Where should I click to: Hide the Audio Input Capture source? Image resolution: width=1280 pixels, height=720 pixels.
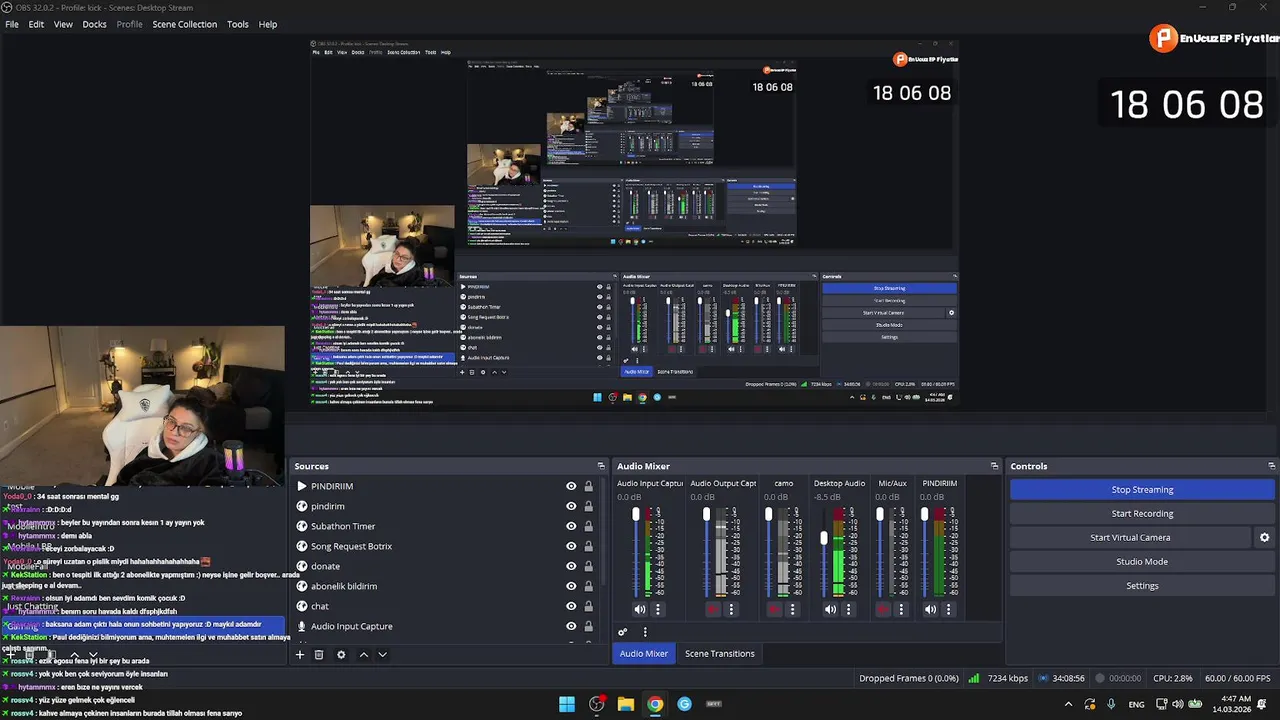571,626
